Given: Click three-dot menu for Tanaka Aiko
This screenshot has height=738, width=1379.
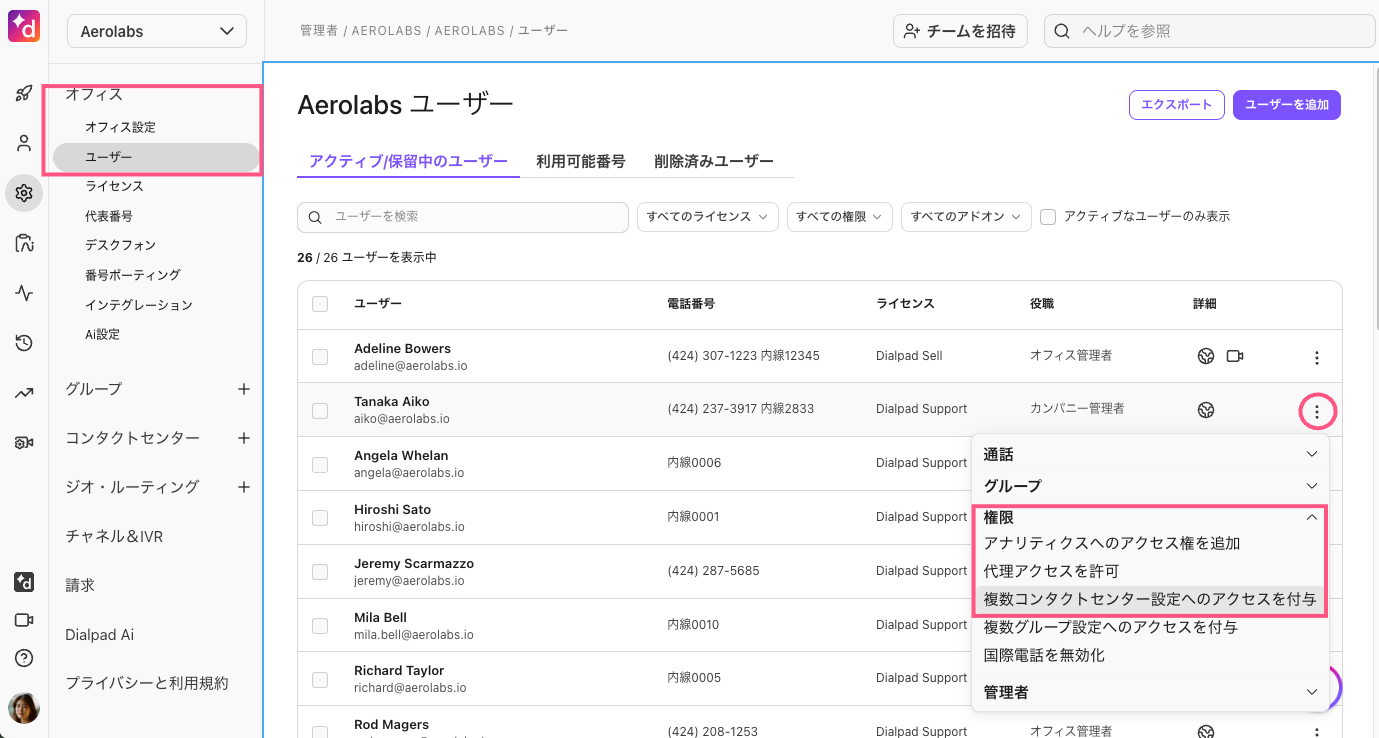Looking at the screenshot, I should (x=1317, y=411).
